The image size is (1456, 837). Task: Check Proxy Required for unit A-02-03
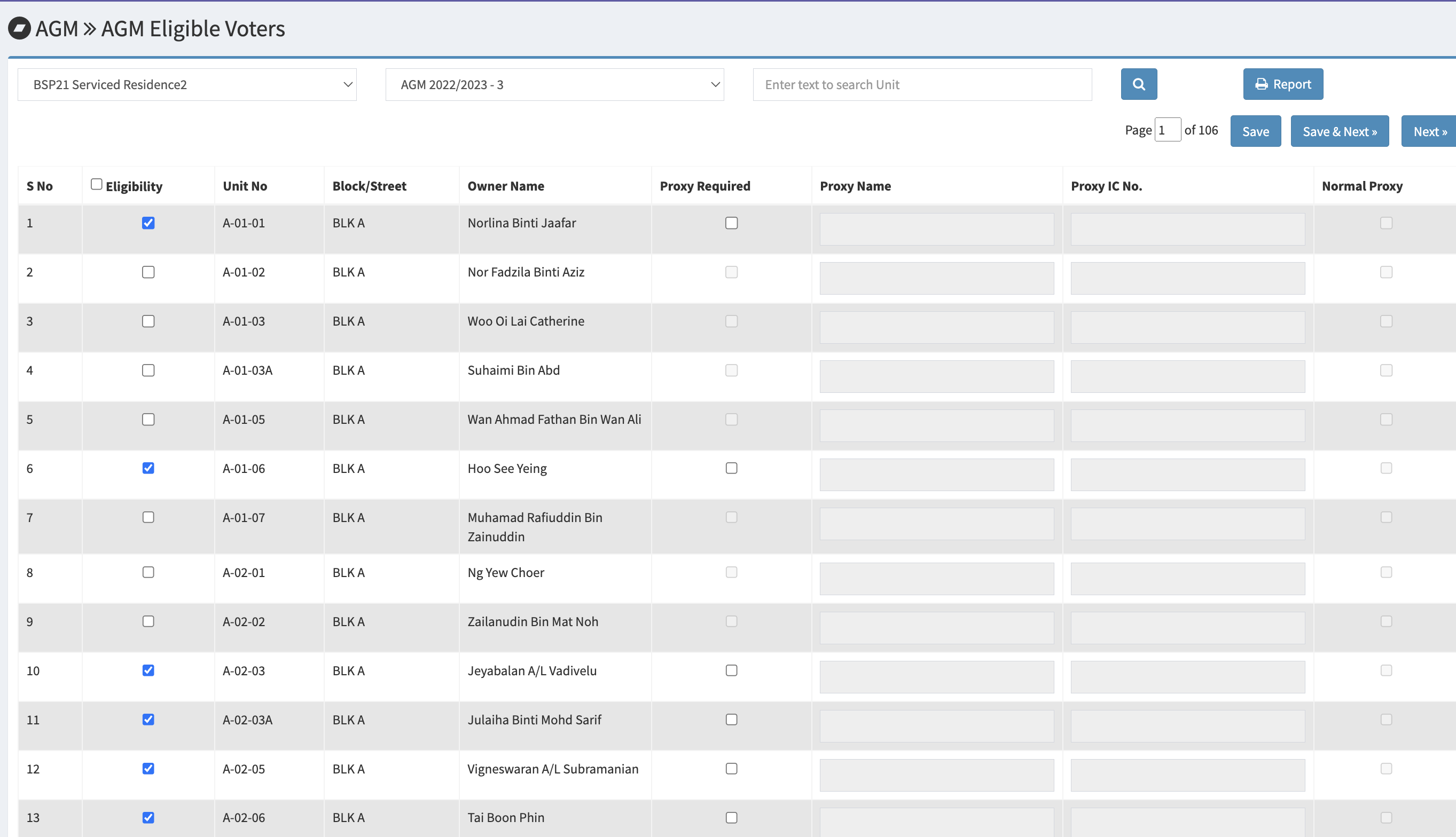pos(731,670)
